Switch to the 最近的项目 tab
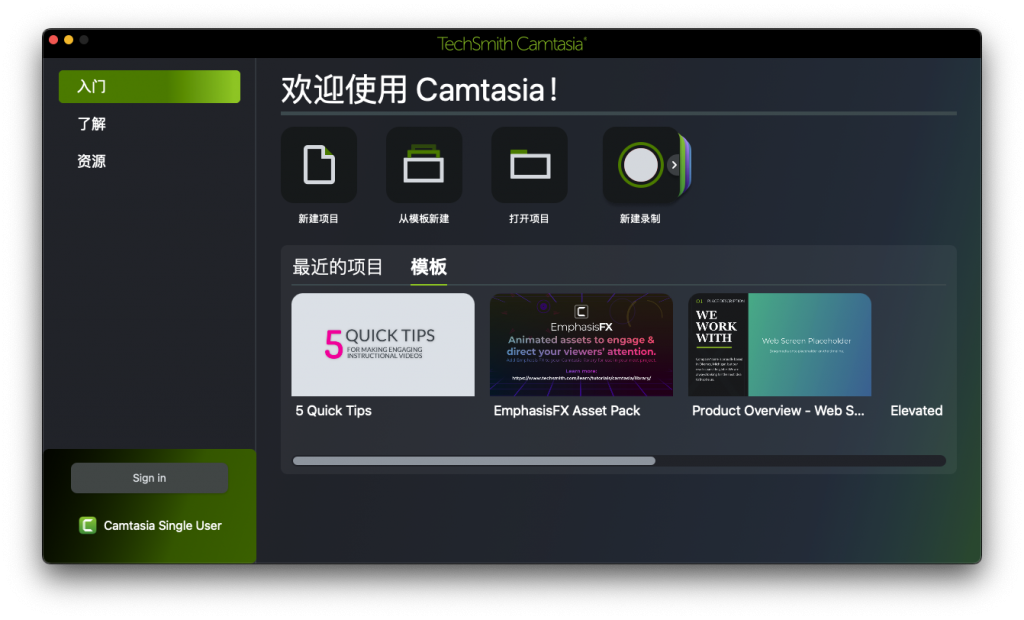Screen dimensions: 1024x620 pyautogui.click(x=337, y=267)
